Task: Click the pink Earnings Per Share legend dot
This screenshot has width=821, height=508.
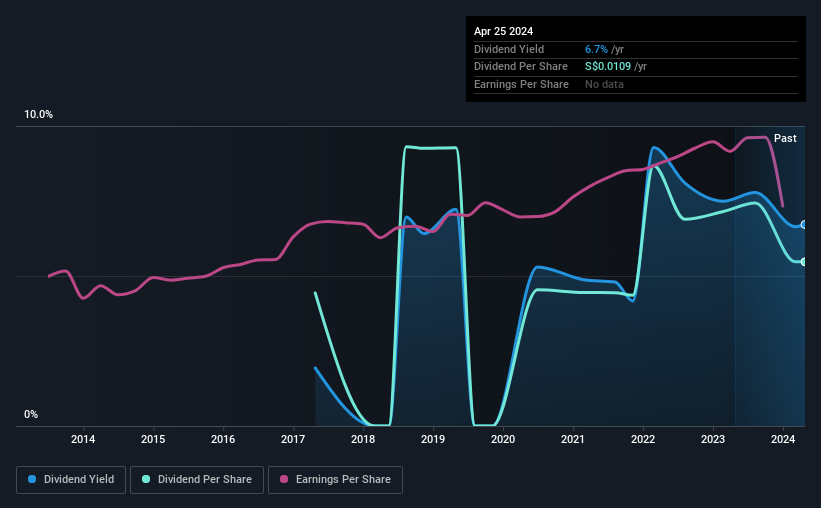Action: point(284,479)
